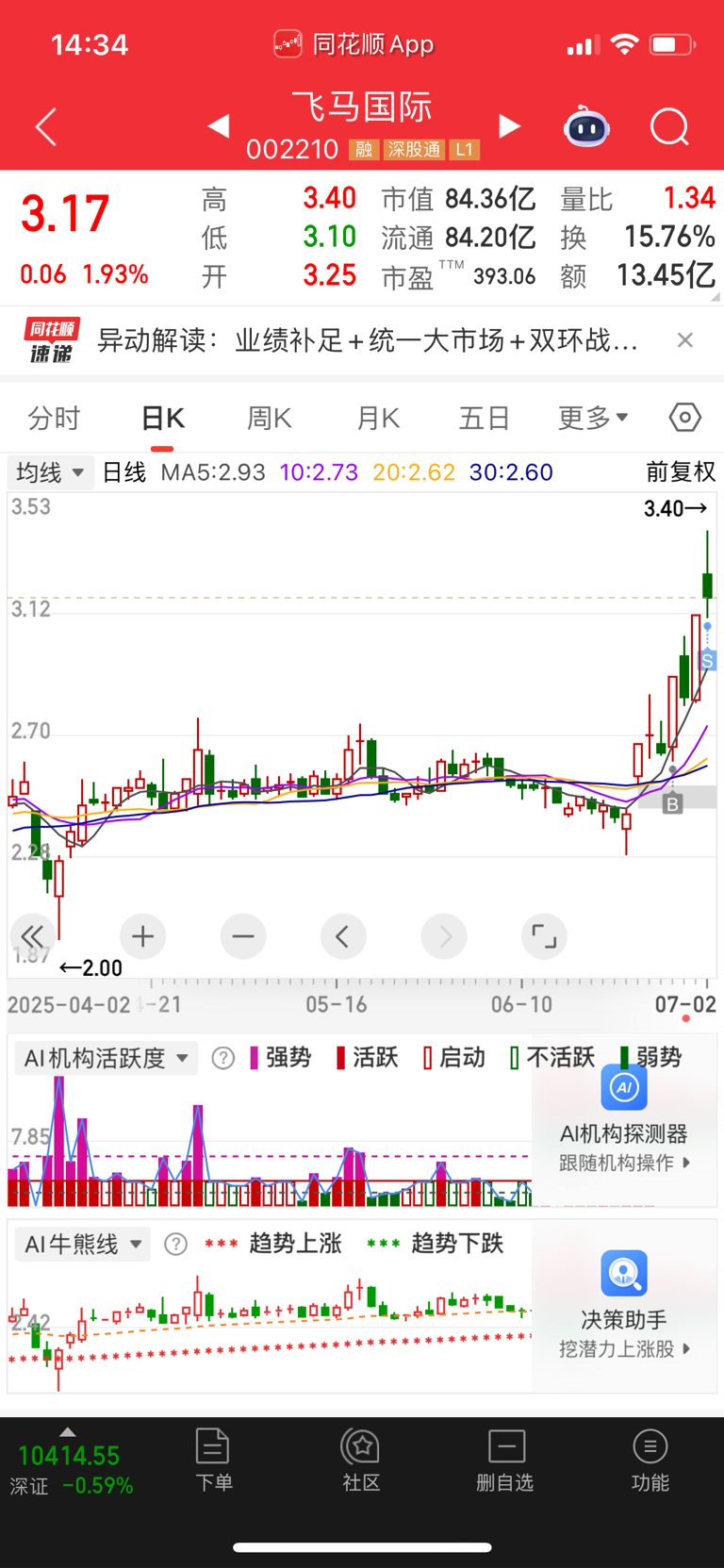
Task: Open help for AI机构活跃度 indicator
Action: 222,1058
